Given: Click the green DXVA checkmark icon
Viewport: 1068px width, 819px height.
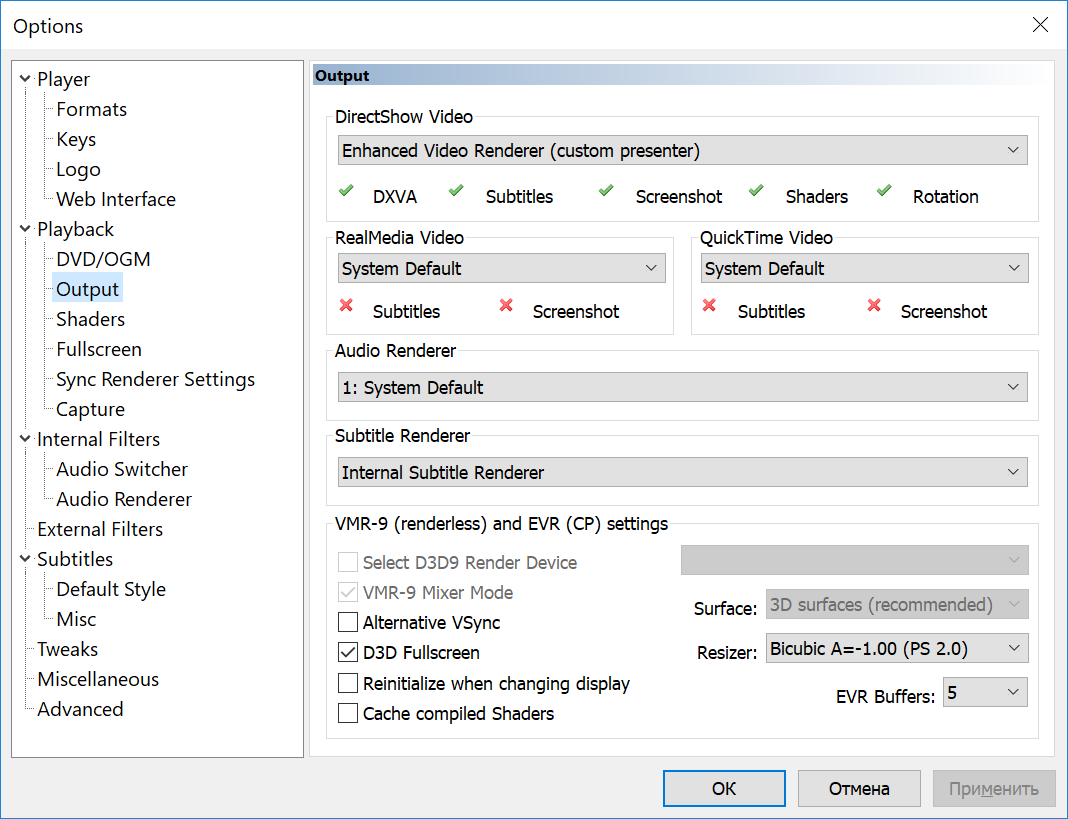Looking at the screenshot, I should point(346,191).
